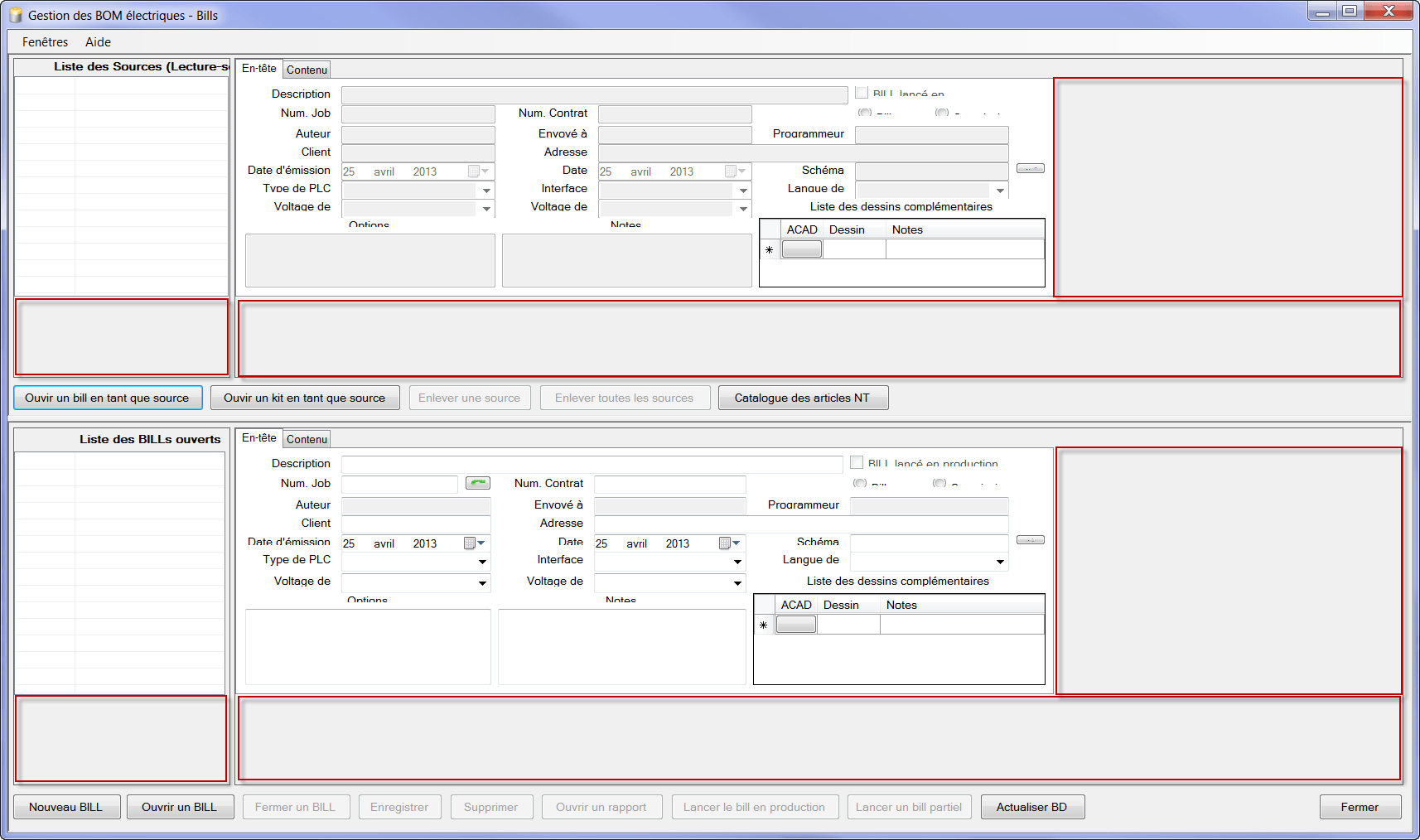
Task: Open the Fenêtres menu
Action: click(x=45, y=42)
